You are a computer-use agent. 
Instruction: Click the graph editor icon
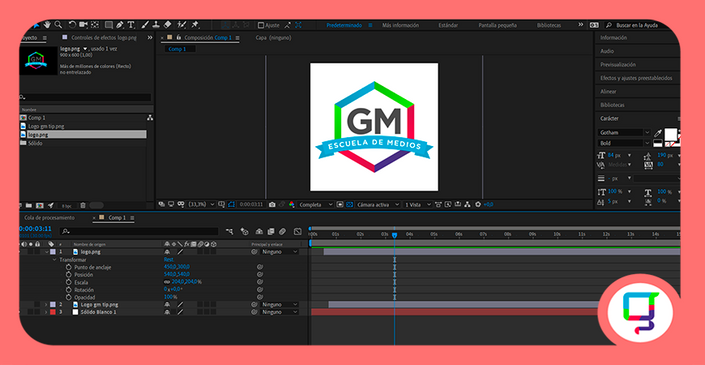[x=298, y=231]
